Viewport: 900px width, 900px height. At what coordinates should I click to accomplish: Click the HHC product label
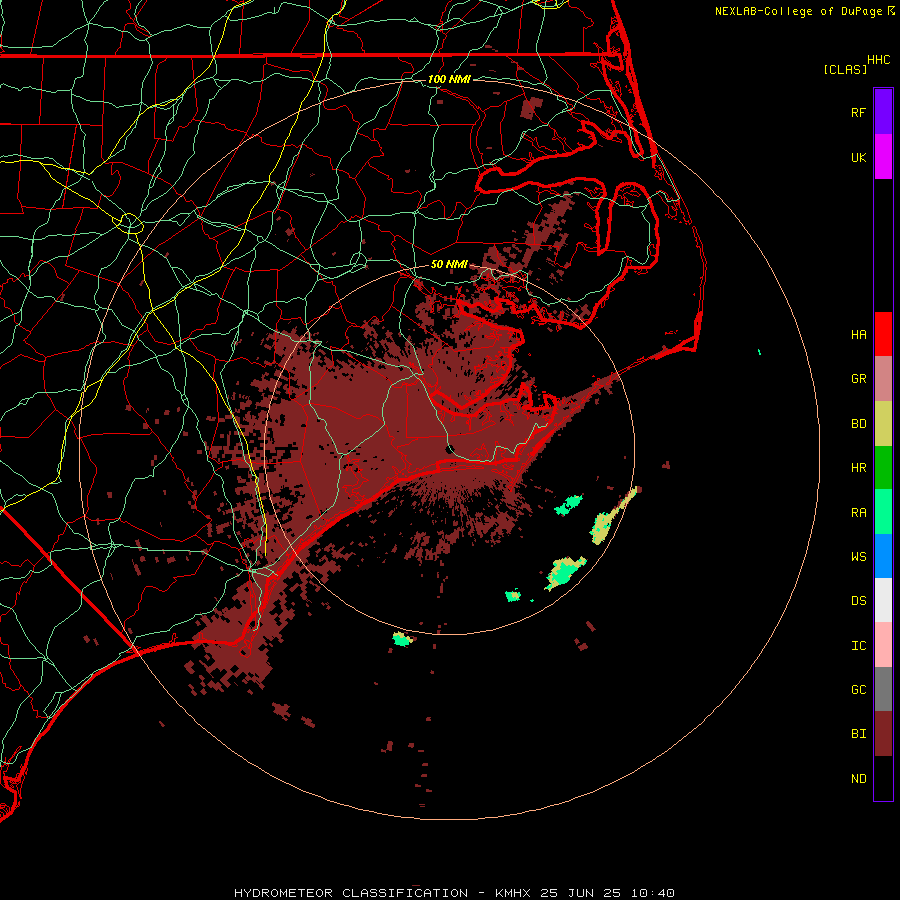pos(879,60)
